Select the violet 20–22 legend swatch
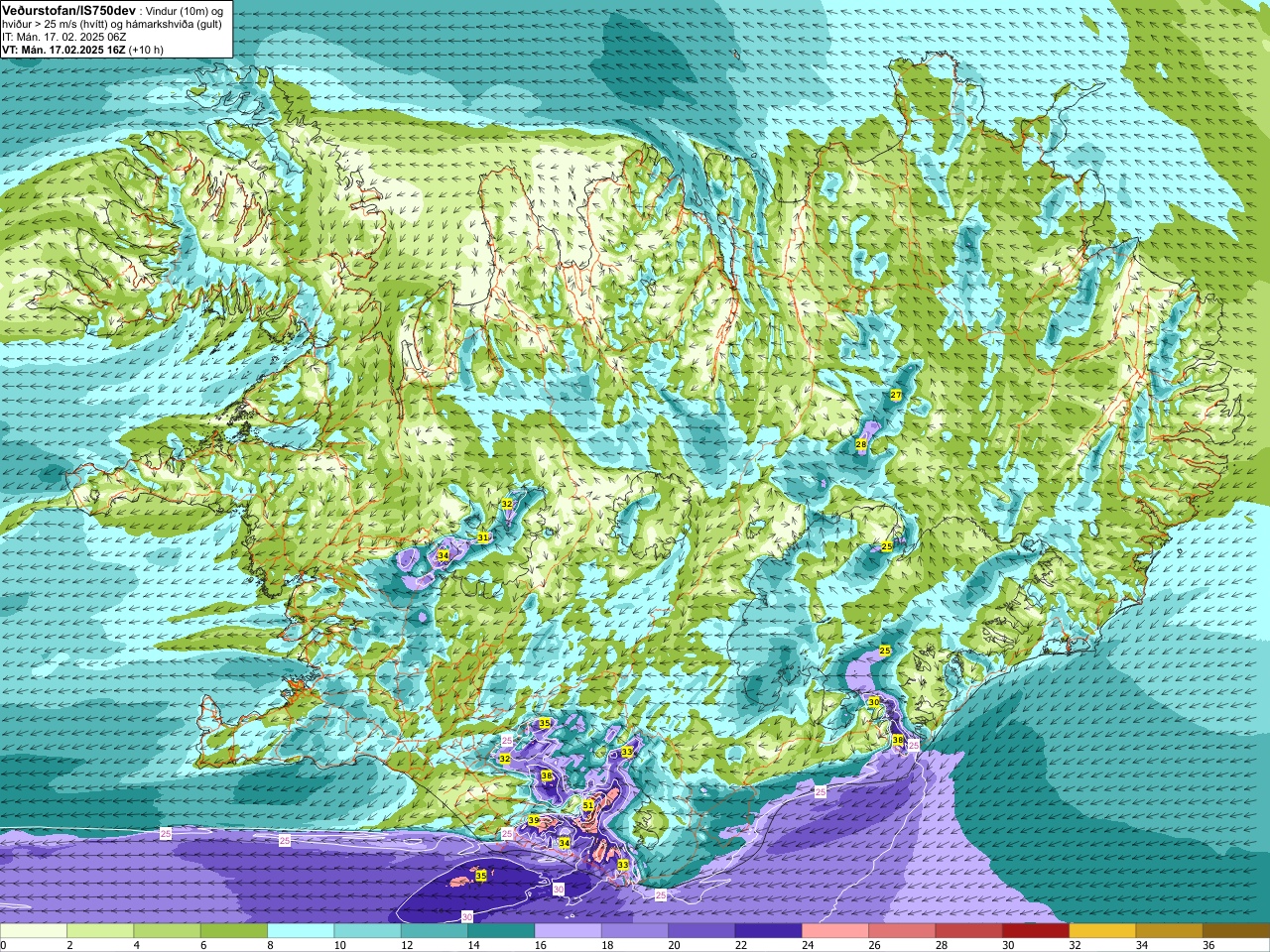This screenshot has height=952, width=1270. point(701,931)
